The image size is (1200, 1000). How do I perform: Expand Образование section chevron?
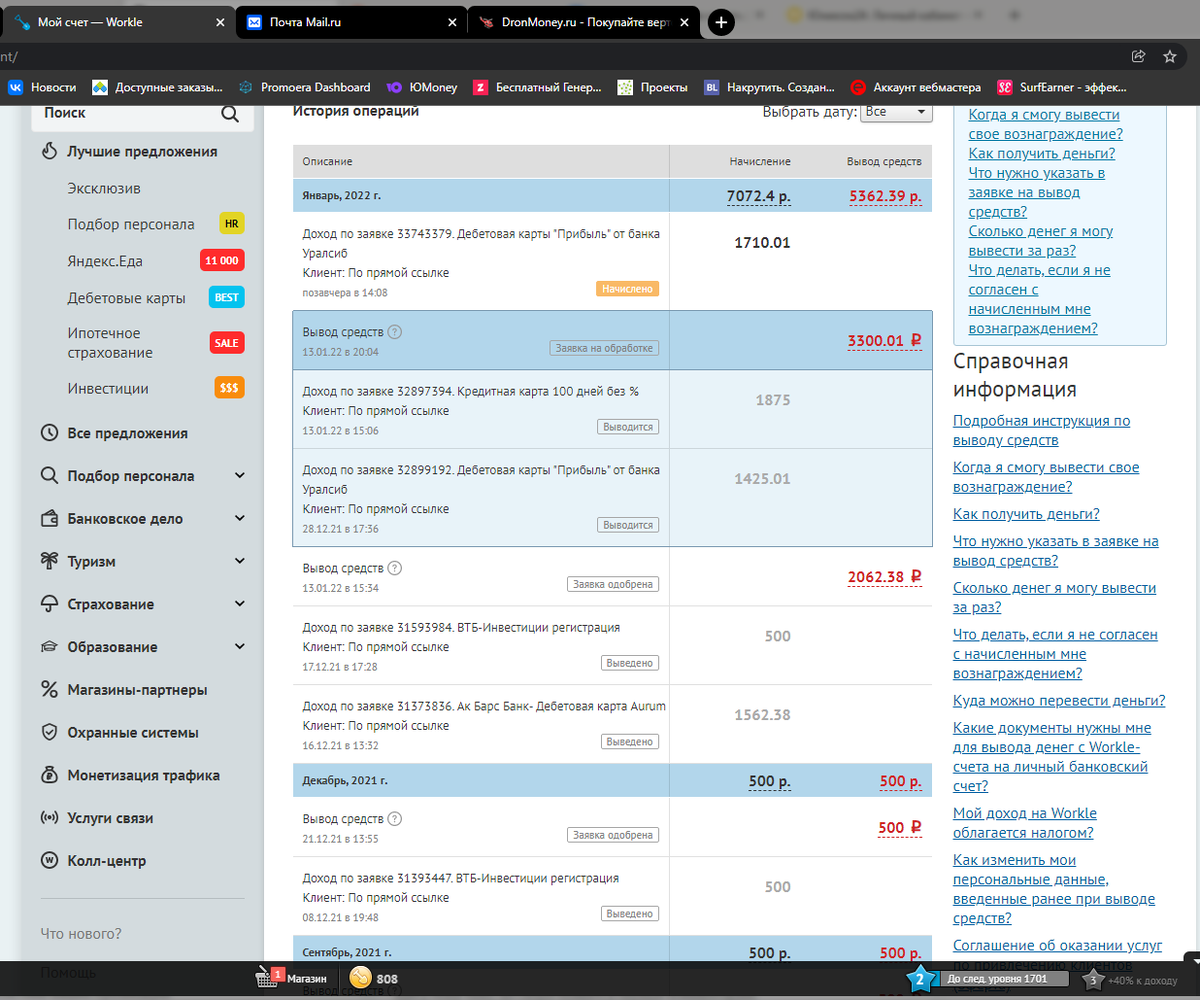tap(239, 647)
